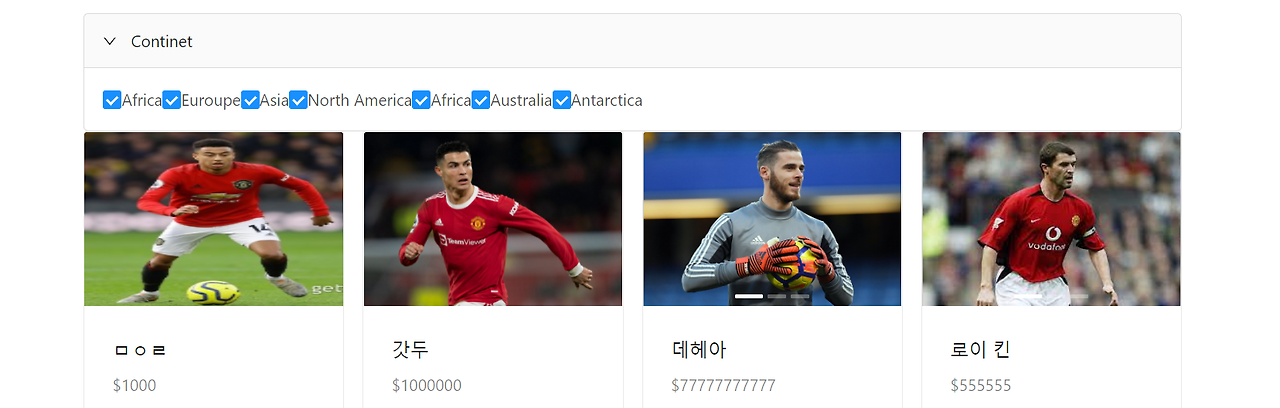Open the 로이 킨 product image
This screenshot has width=1280, height=408.
click(x=1051, y=219)
